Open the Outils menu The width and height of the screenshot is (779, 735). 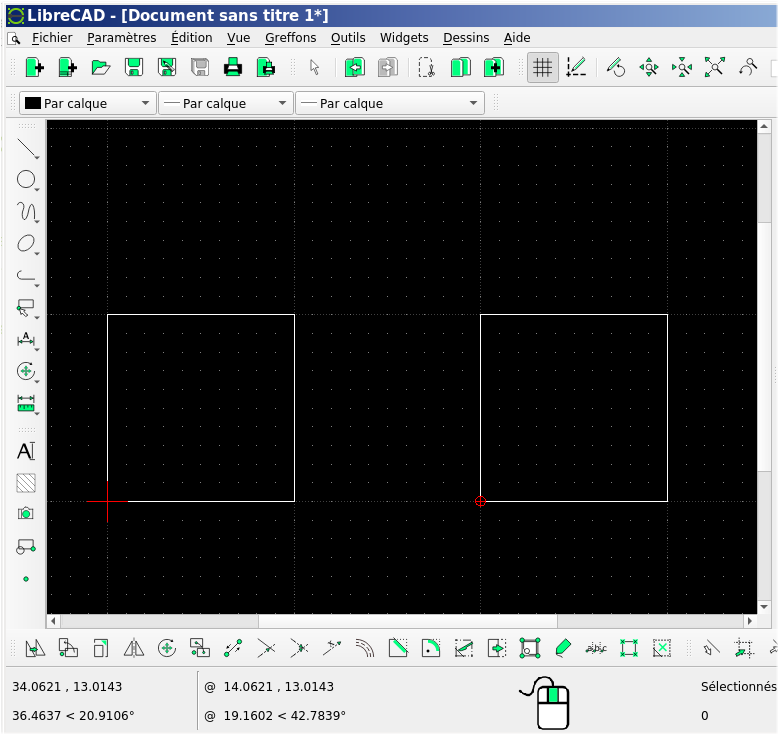click(x=348, y=38)
